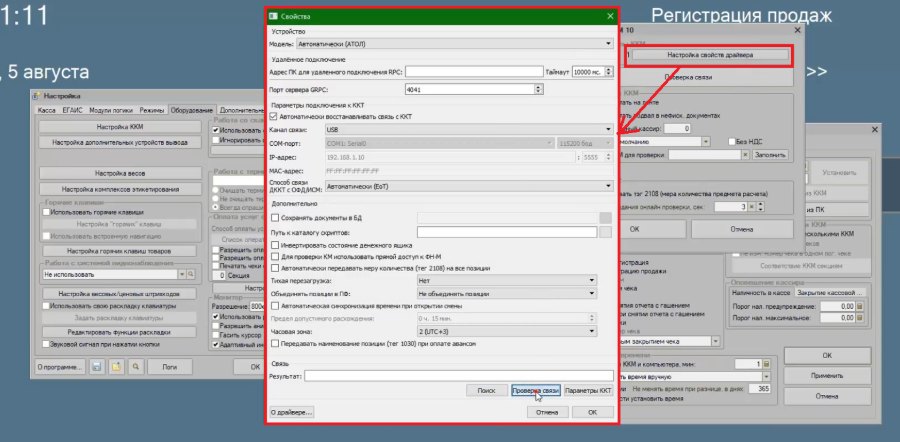Open Настройка комплексов этикетирования

click(x=120, y=189)
